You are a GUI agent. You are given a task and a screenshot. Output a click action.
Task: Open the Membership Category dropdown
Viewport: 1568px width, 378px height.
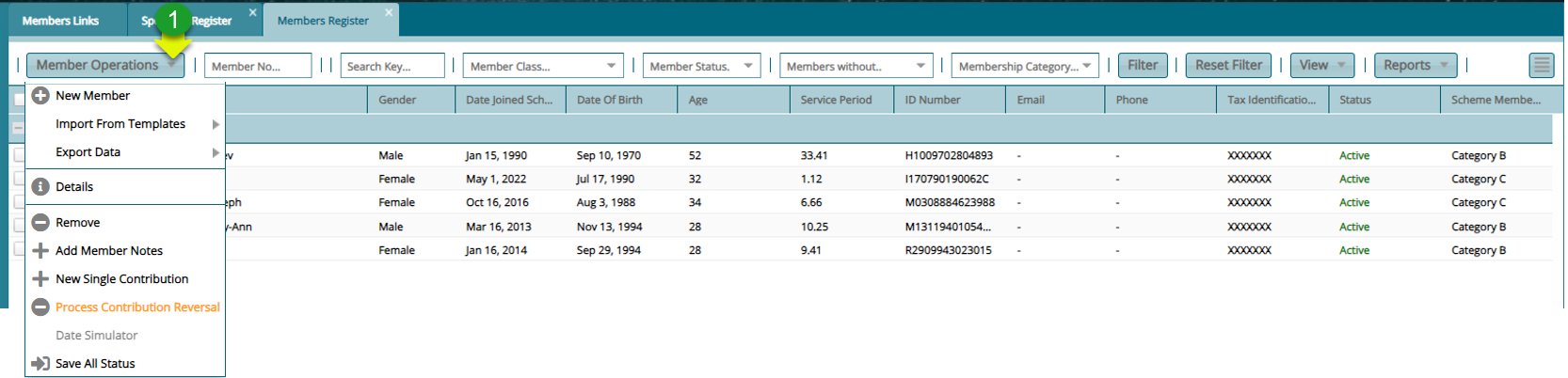point(1025,66)
